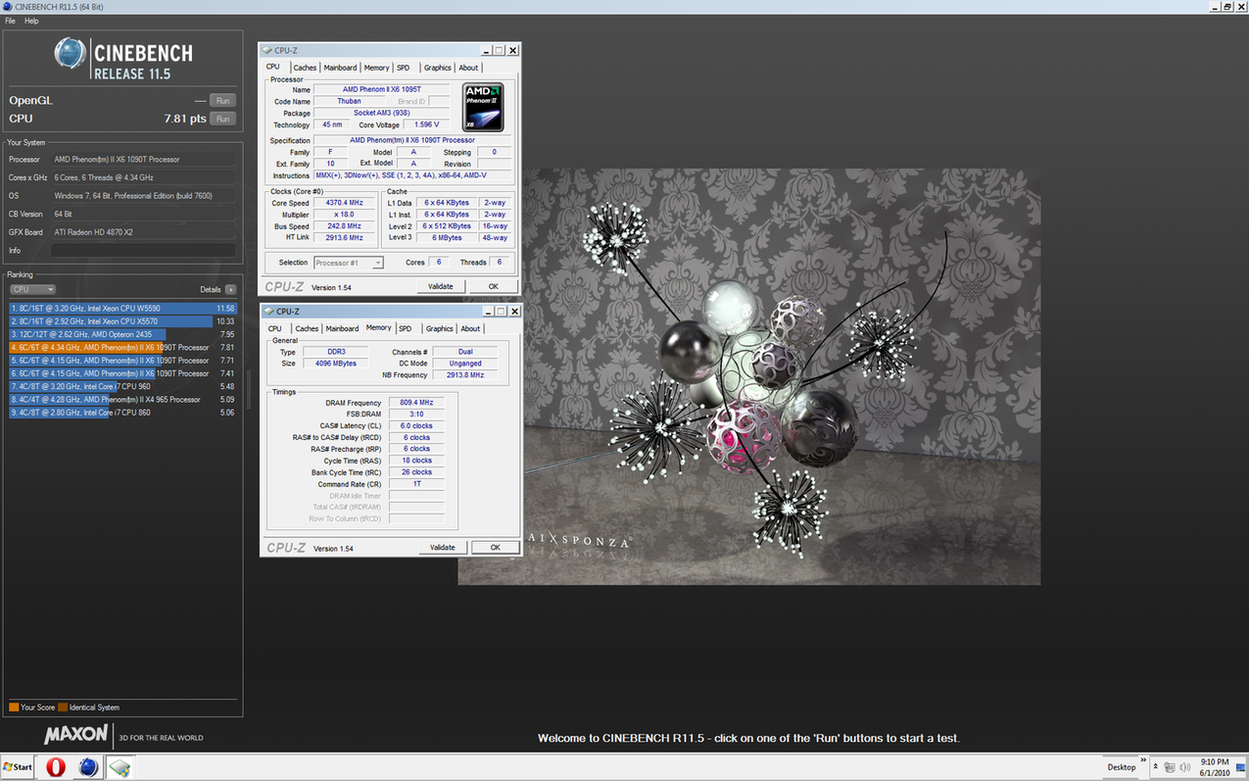Select ranking row 6 scoring 7.41
The image size is (1249, 781).
tap(124, 373)
